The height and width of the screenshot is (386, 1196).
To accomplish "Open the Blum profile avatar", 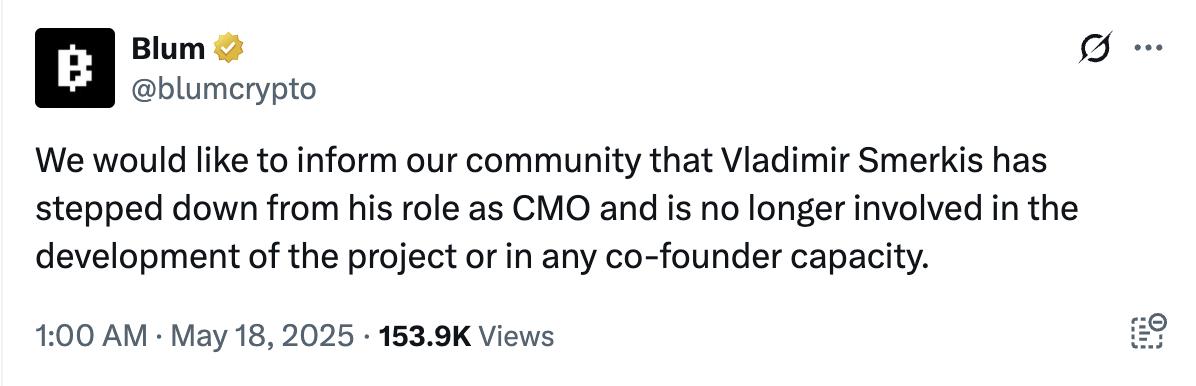I will pyautogui.click(x=75, y=68).
